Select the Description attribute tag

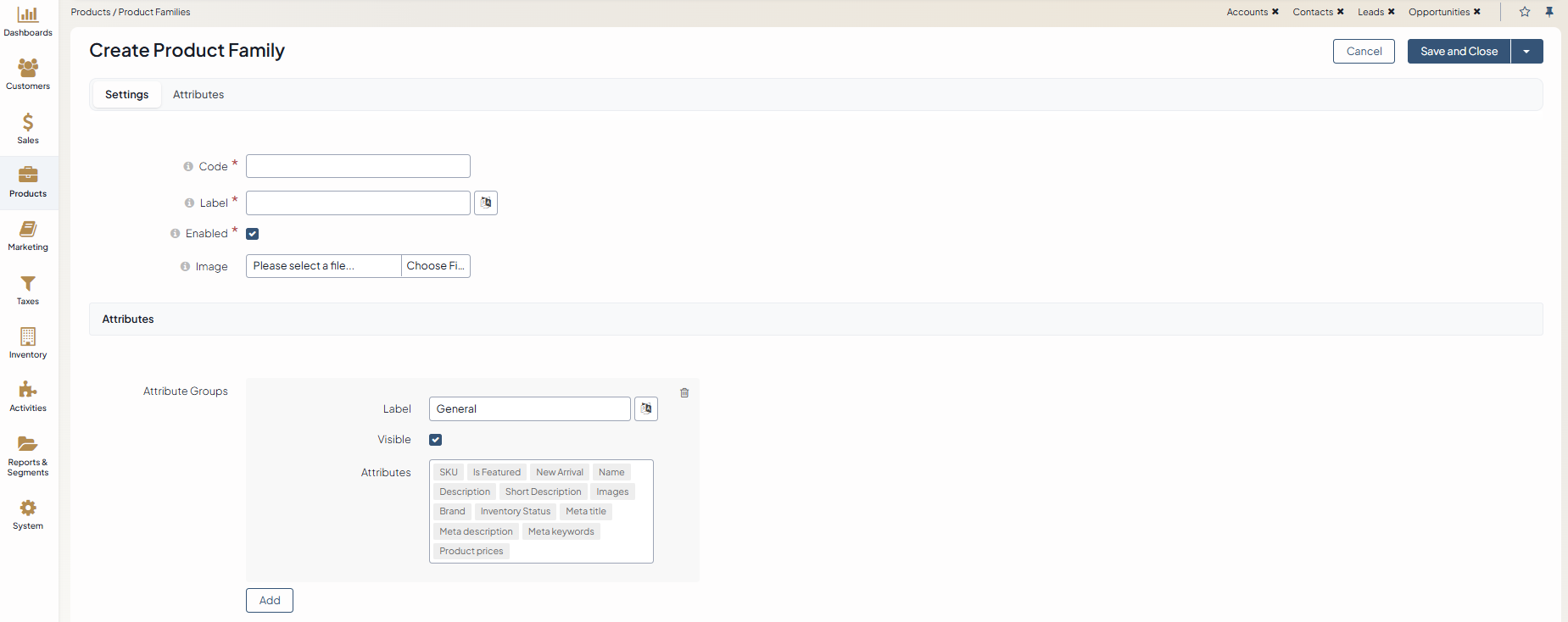coord(465,492)
